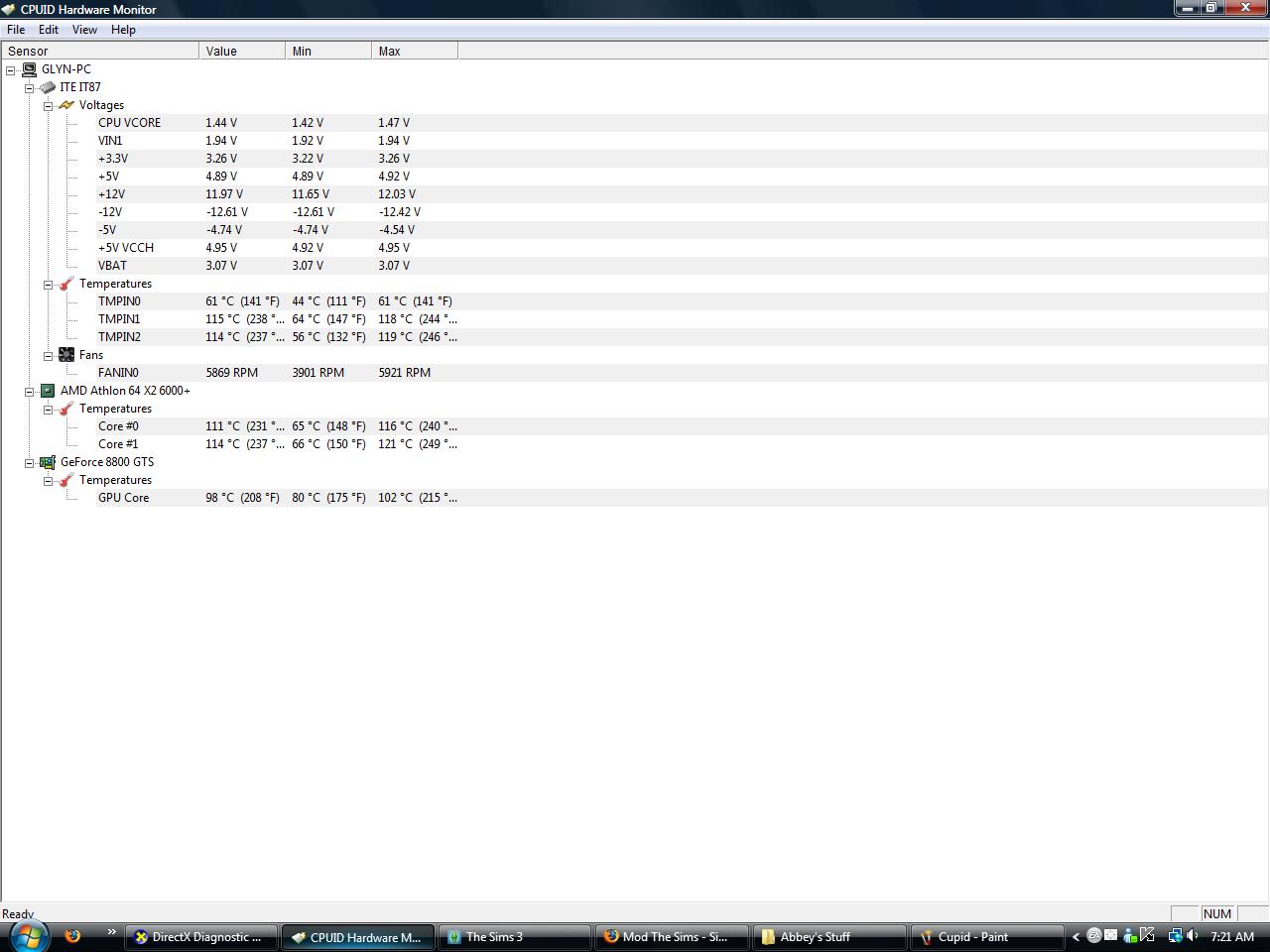1270x952 pixels.
Task: Click the ITE IT87 chip icon
Action: pyautogui.click(x=48, y=87)
